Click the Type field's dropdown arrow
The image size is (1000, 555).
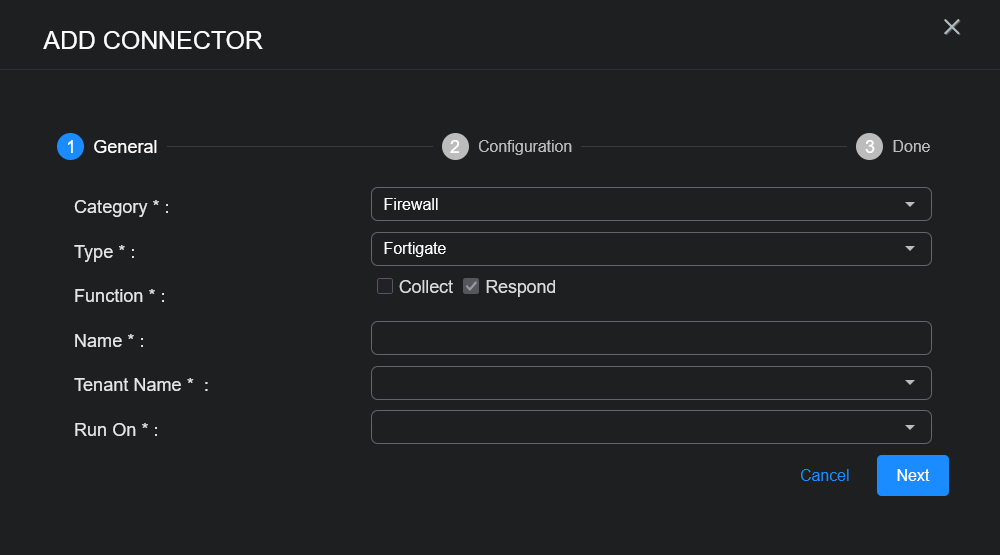909,249
